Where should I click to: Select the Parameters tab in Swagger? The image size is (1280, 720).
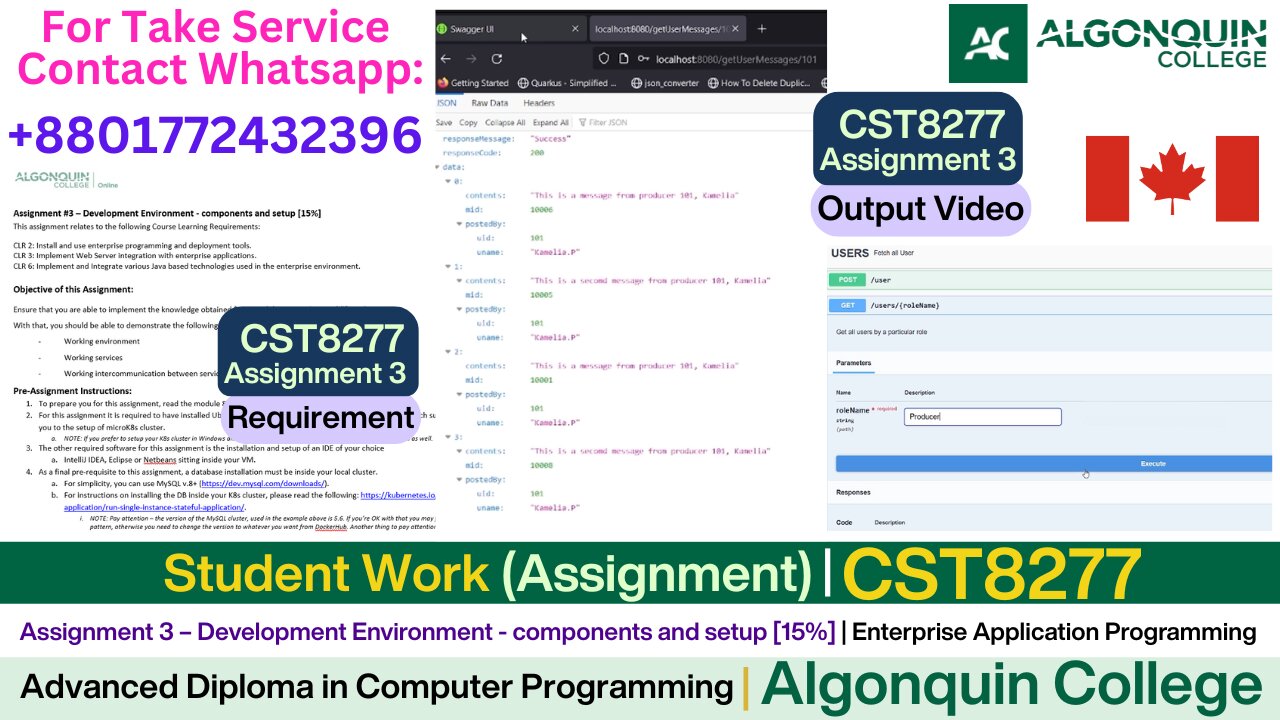click(x=853, y=363)
